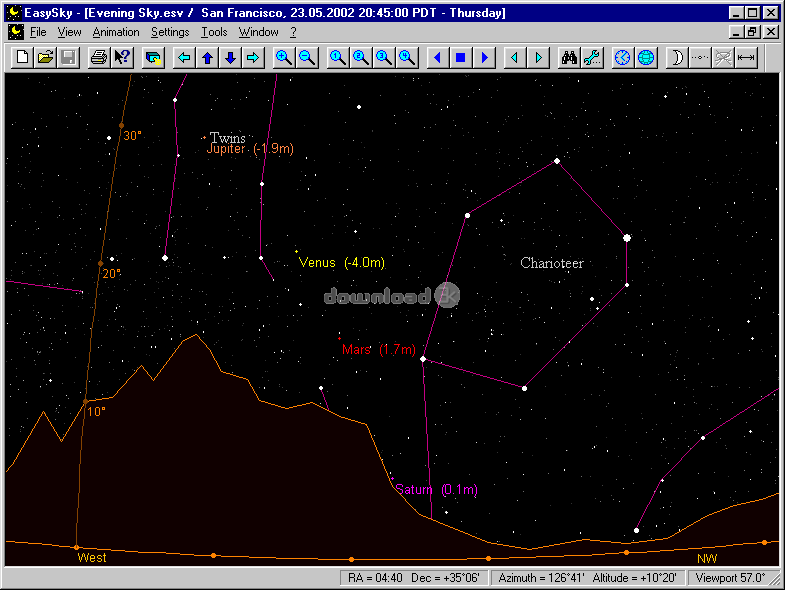Minimize the inner document window
This screenshot has height=590, width=785.
(736, 32)
